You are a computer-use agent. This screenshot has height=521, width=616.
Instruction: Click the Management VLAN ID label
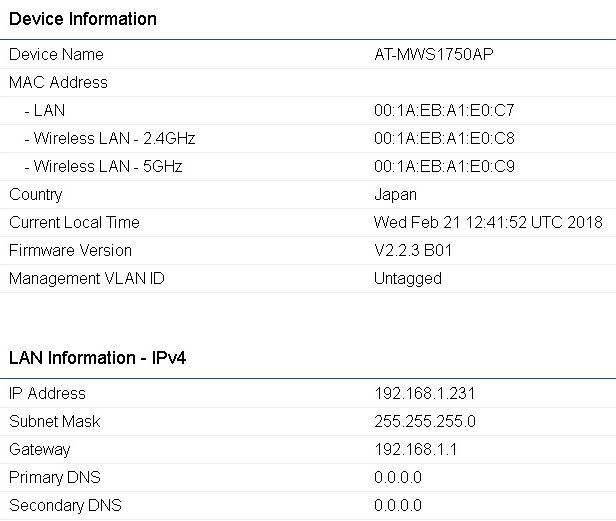87,278
